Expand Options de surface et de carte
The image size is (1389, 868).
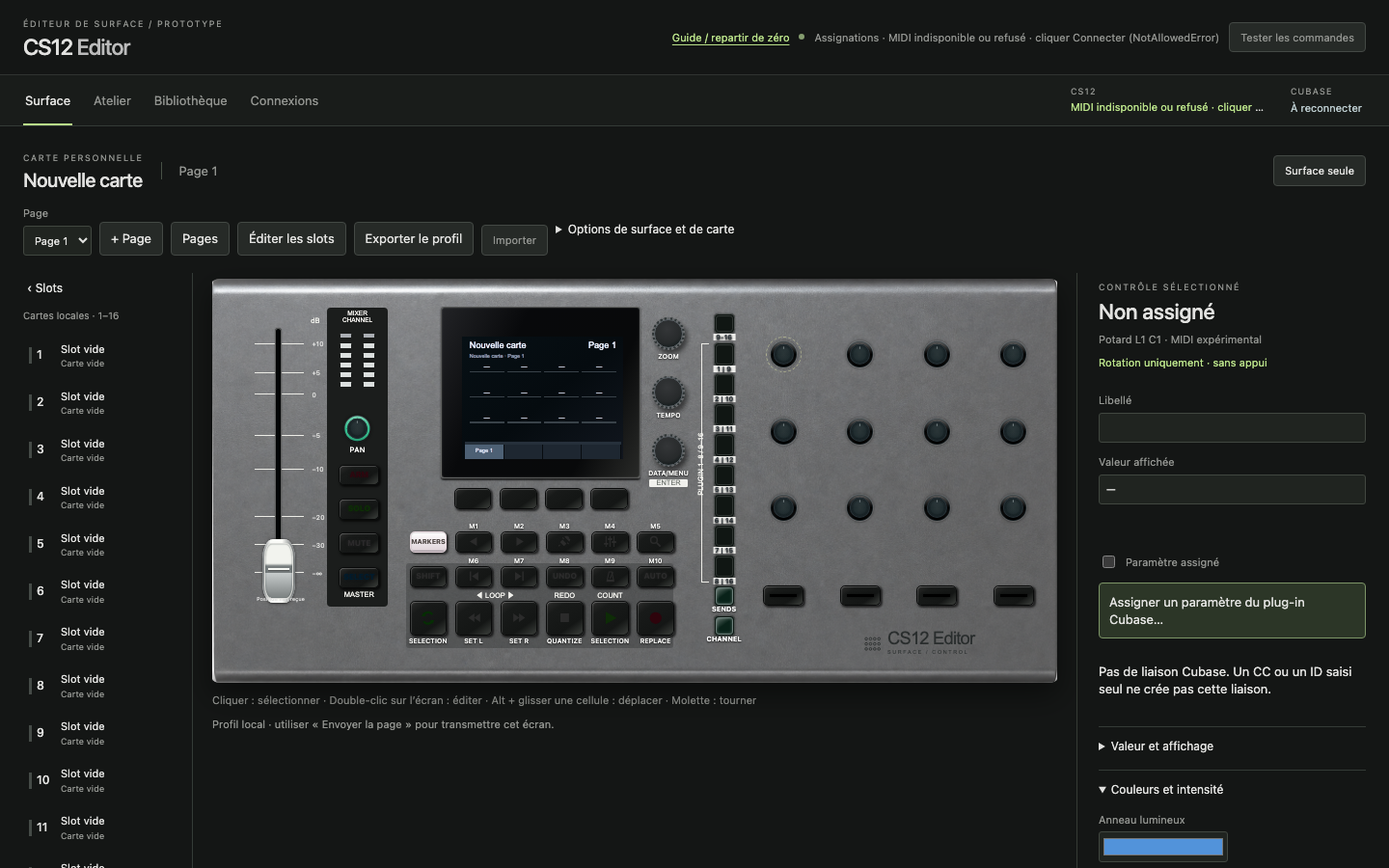point(644,230)
